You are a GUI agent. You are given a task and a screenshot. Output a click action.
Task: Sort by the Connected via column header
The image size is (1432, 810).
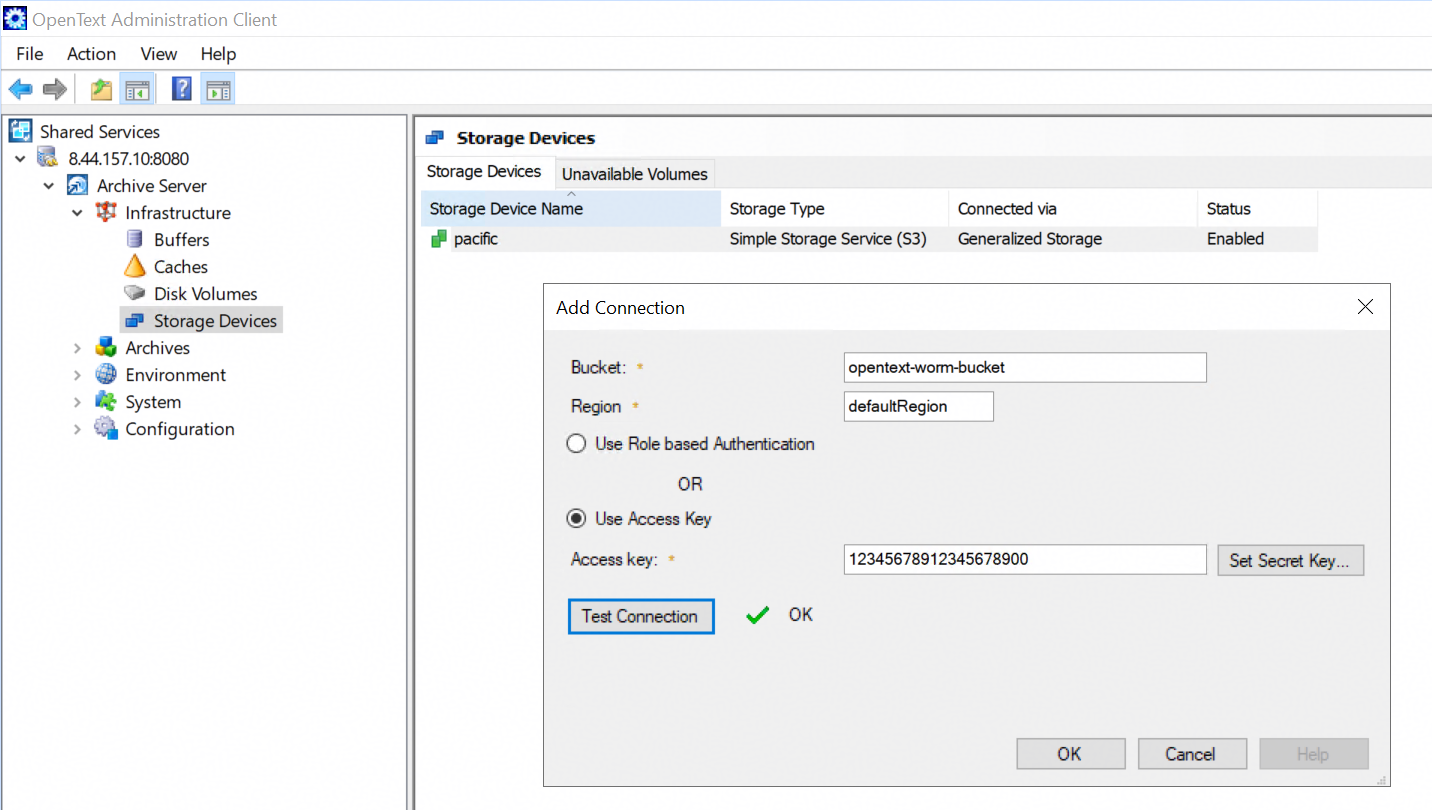point(1073,209)
